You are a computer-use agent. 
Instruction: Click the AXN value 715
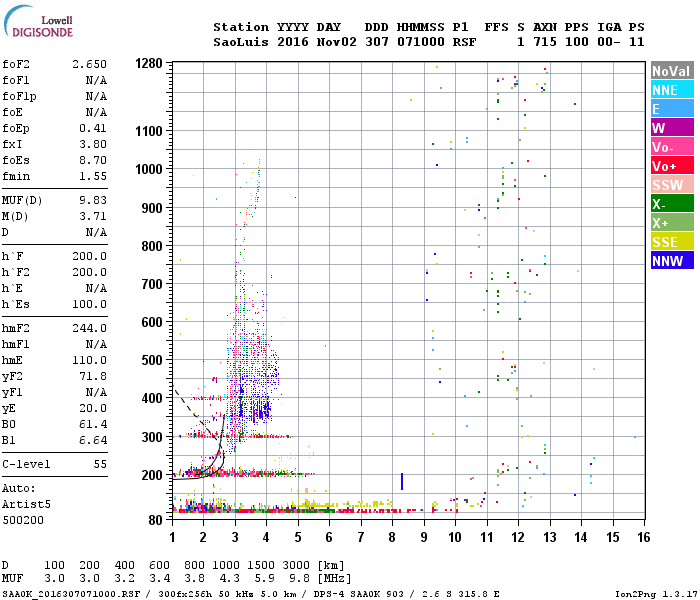(545, 42)
